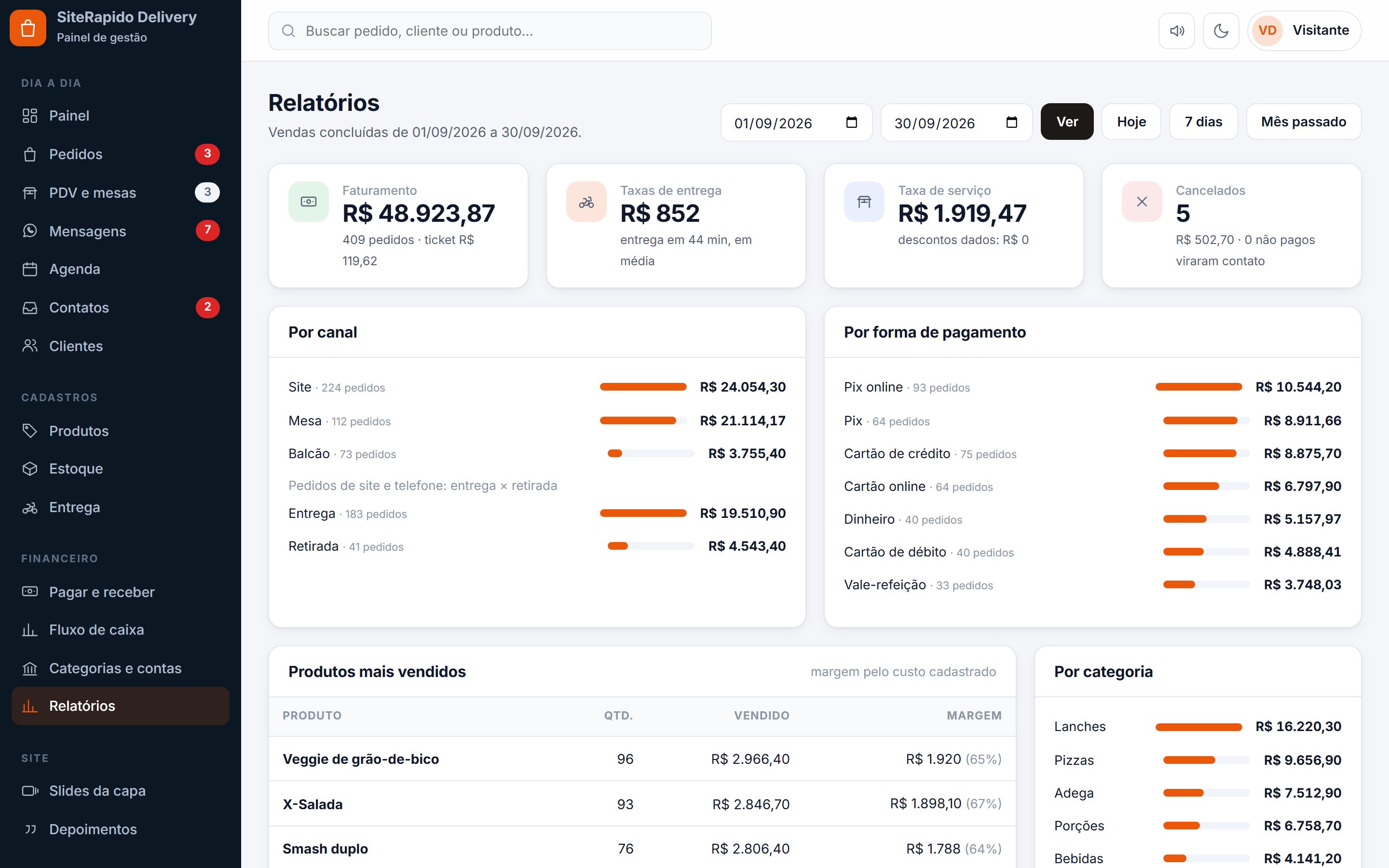
Task: Select the 7 dias quick range
Action: pyautogui.click(x=1203, y=122)
